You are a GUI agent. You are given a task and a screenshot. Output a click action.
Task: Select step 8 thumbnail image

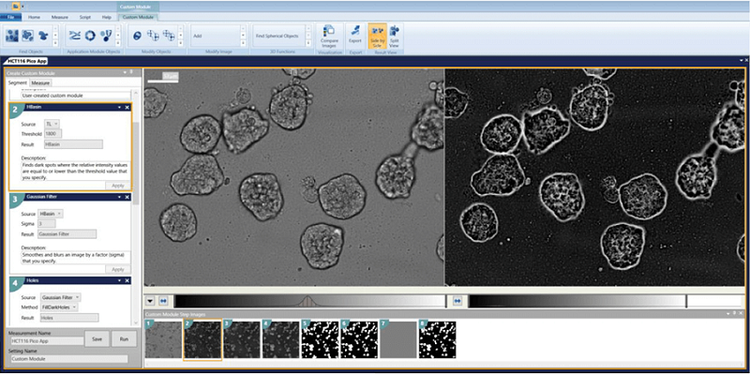[x=437, y=340]
